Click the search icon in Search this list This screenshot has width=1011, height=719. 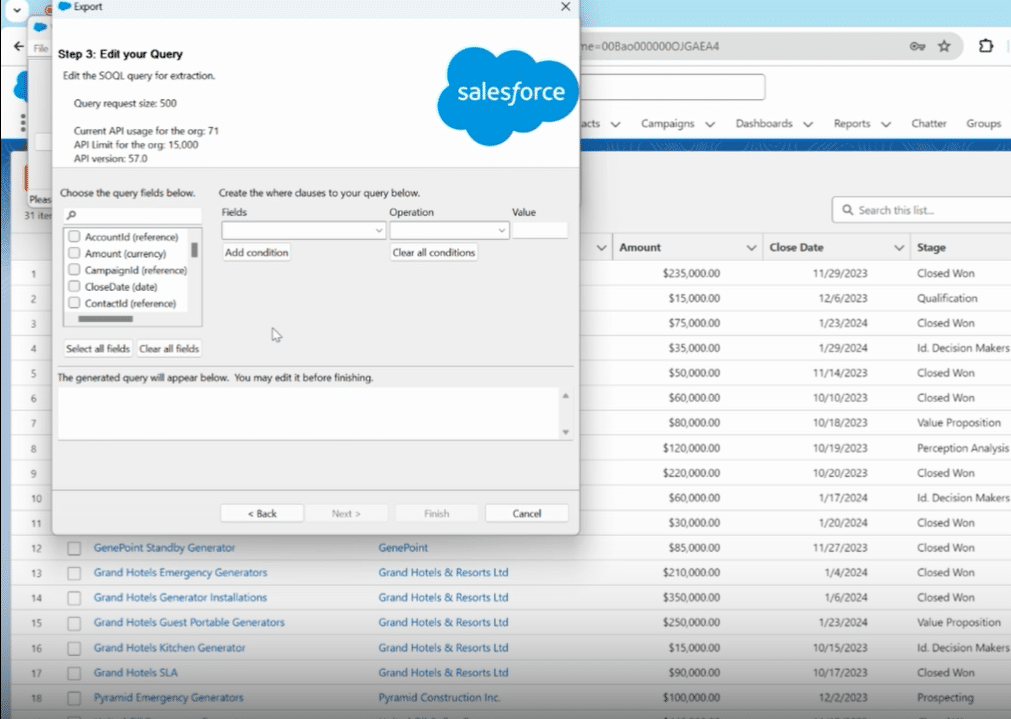847,210
